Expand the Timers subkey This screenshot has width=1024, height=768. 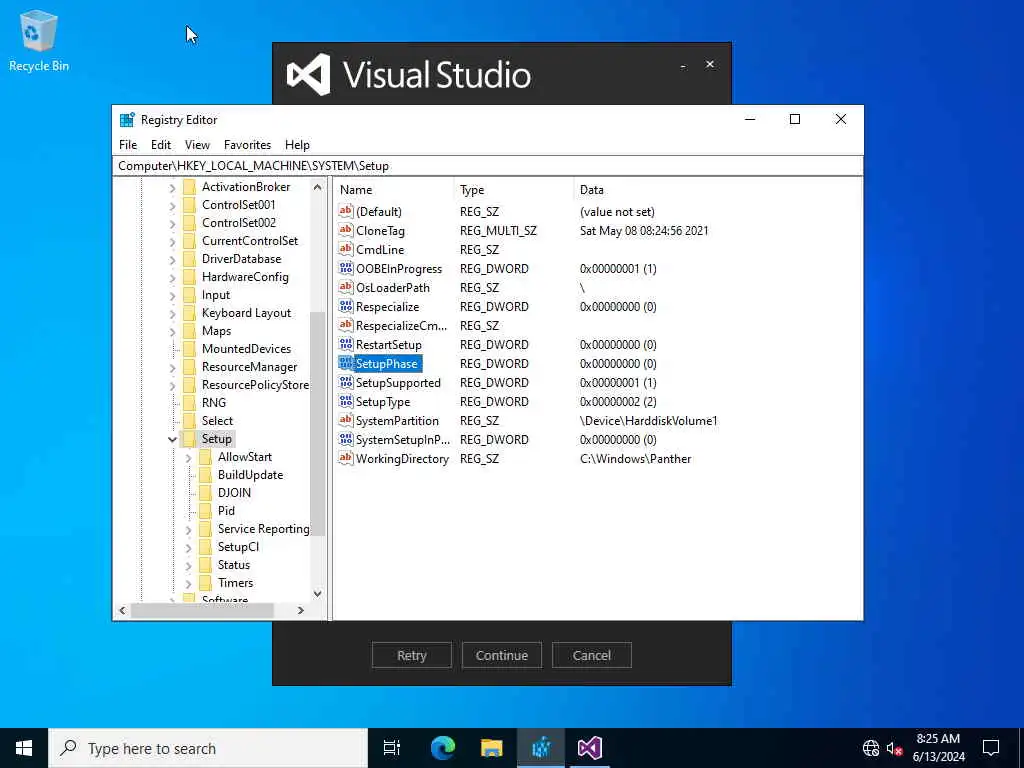(x=189, y=584)
